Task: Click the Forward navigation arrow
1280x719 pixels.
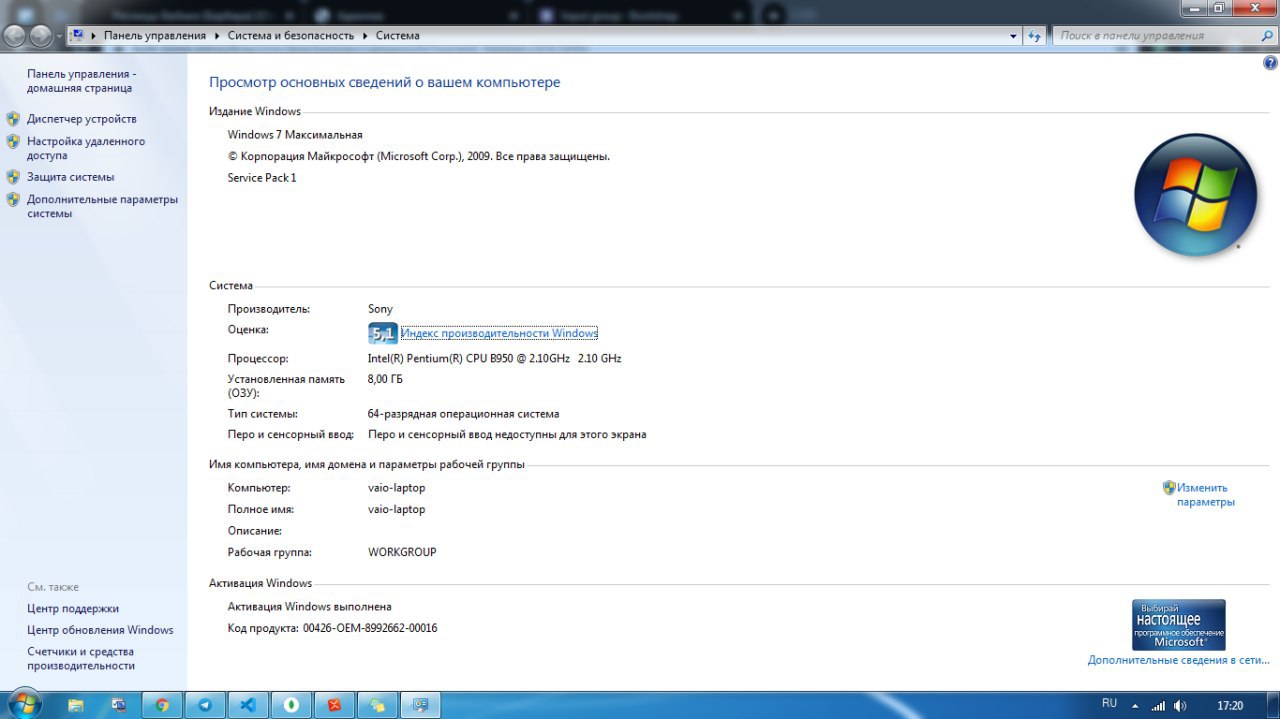Action: [x=40, y=36]
